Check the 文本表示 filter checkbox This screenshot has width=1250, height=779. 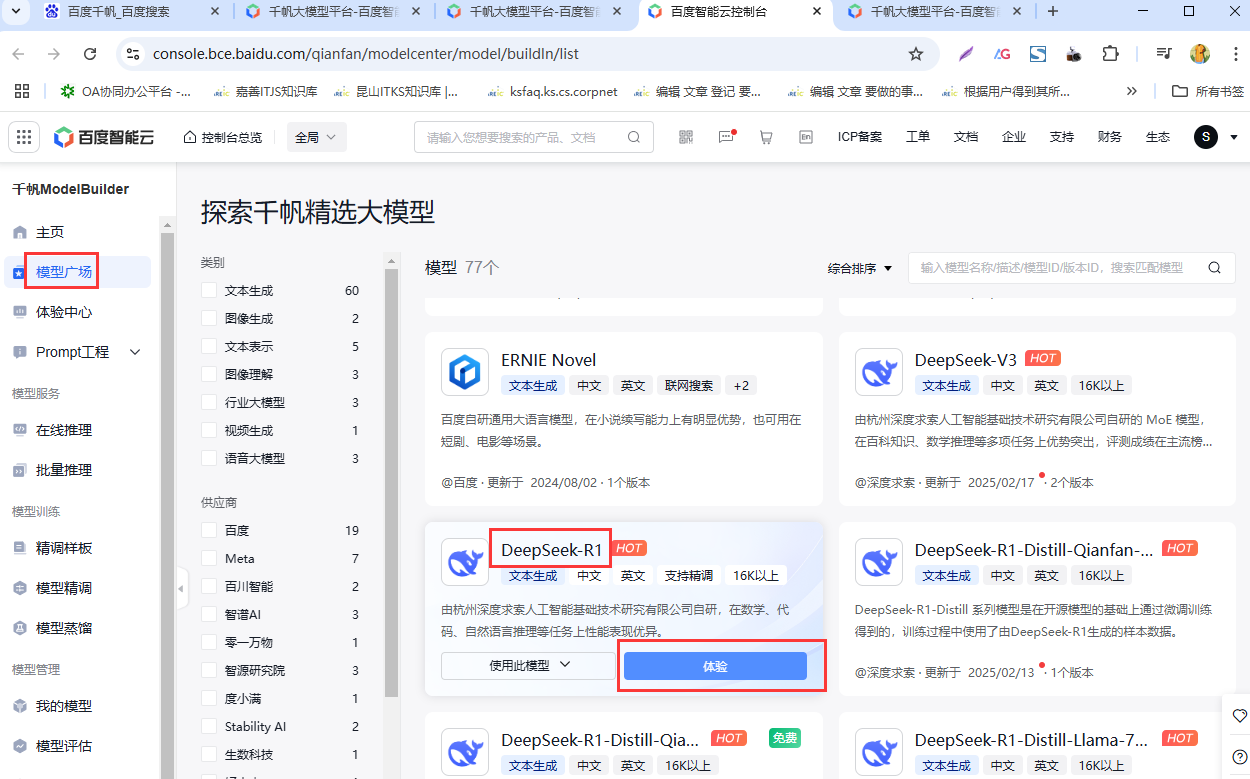(209, 347)
